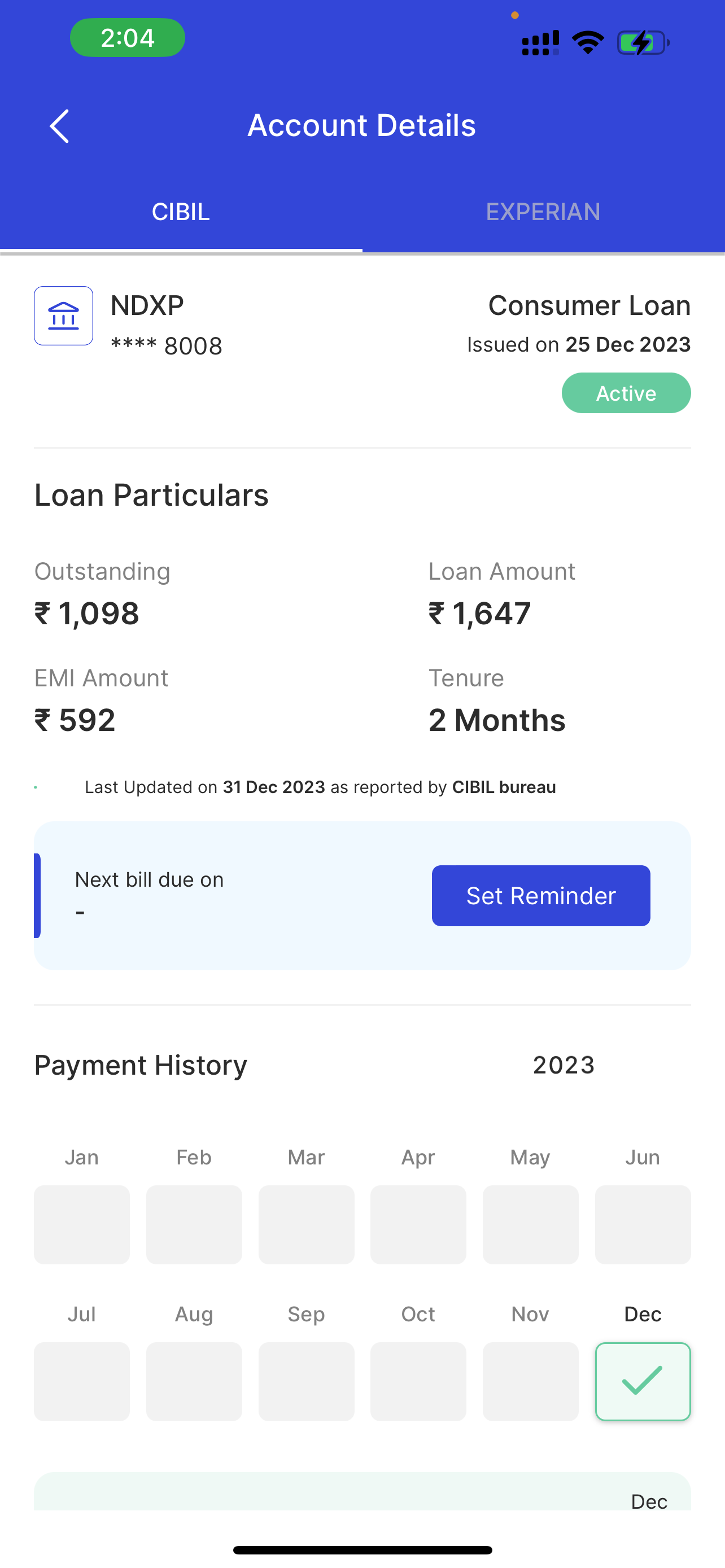Viewport: 725px width, 1568px height.
Task: Tap the Outstanding amount ₹ 1,098
Action: [87, 613]
